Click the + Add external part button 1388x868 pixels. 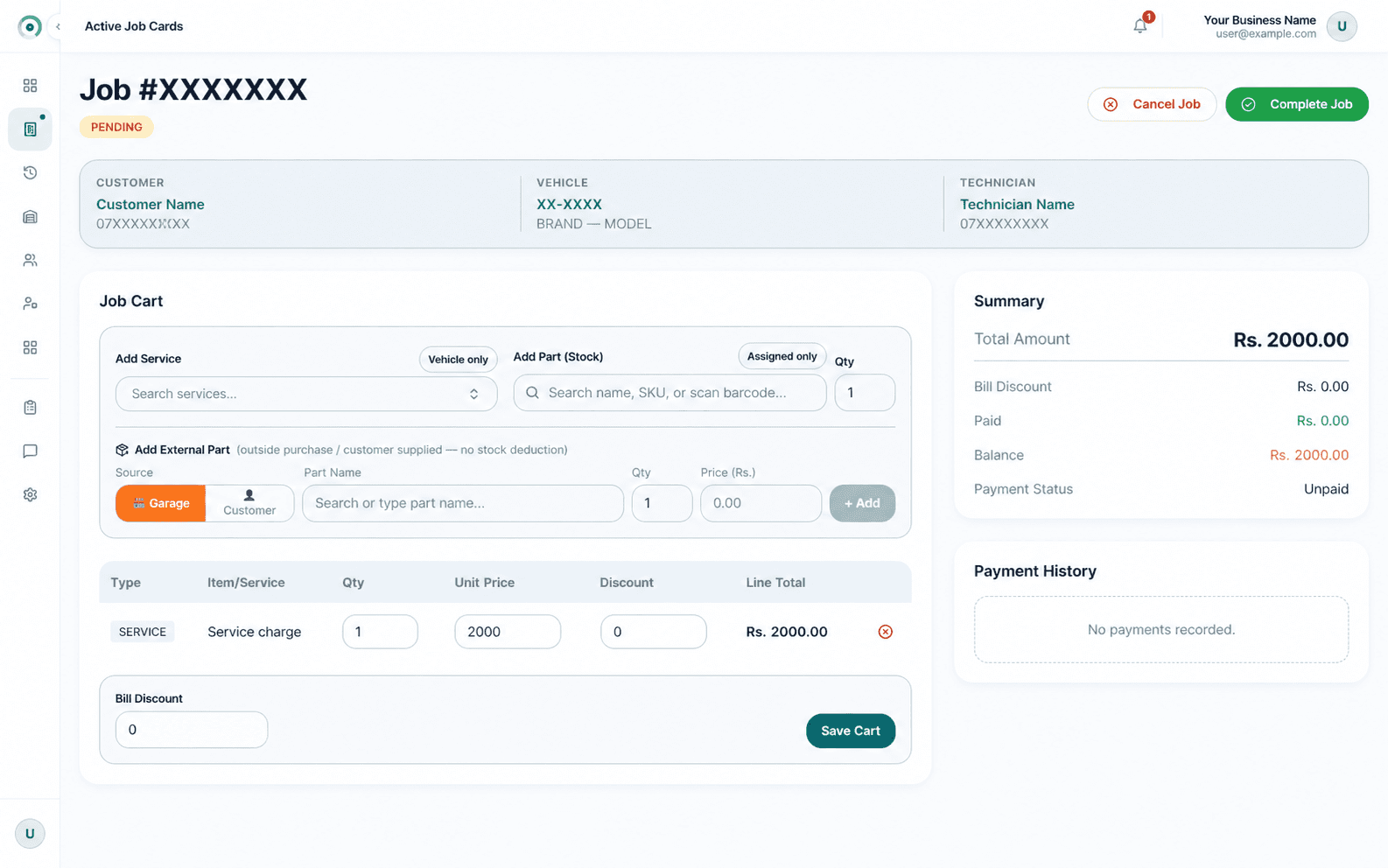(862, 503)
